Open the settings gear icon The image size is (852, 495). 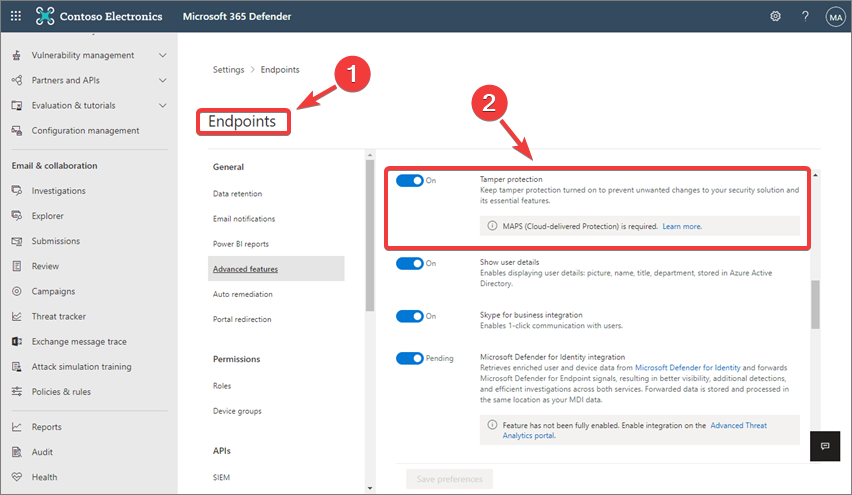tap(775, 16)
